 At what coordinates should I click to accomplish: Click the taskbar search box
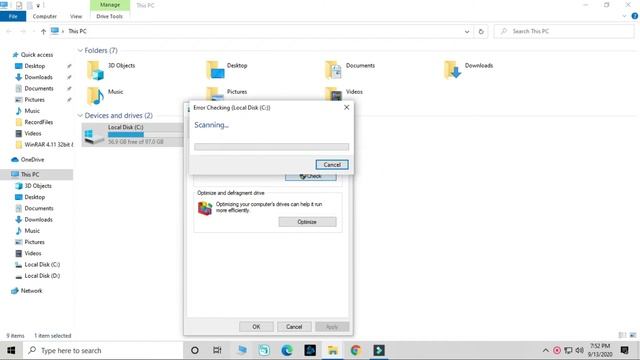click(102, 350)
